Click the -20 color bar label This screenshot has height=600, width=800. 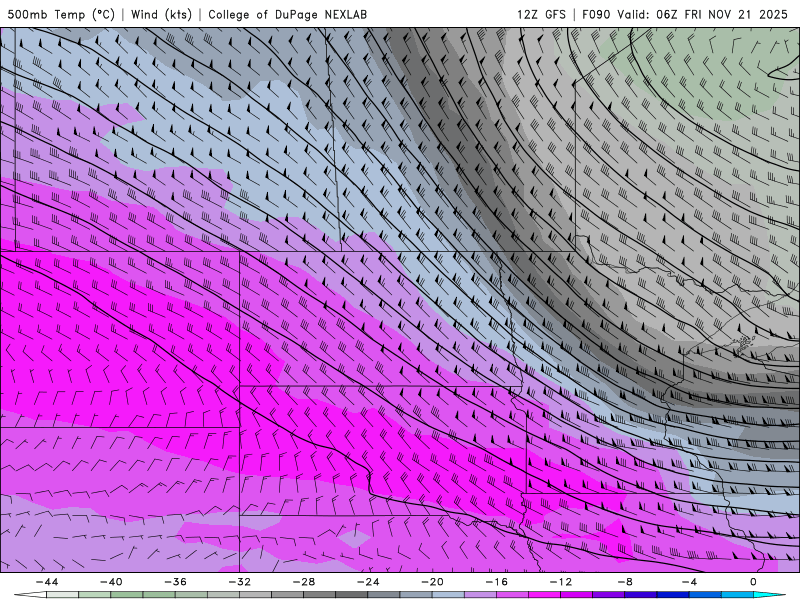(433, 582)
